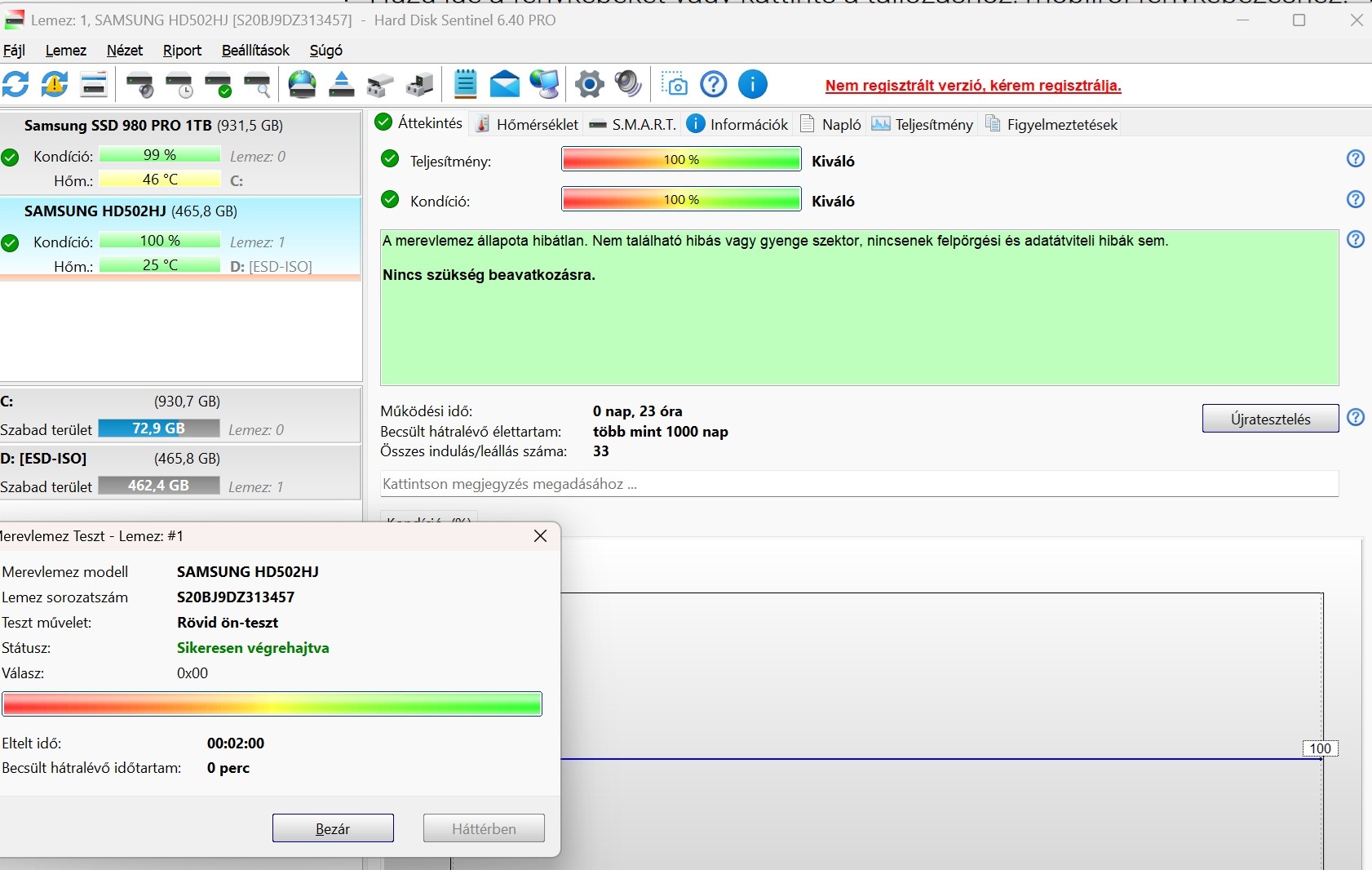Image resolution: width=1372 pixels, height=870 pixels.
Task: Click the blue info toolbar icon
Action: [x=753, y=84]
